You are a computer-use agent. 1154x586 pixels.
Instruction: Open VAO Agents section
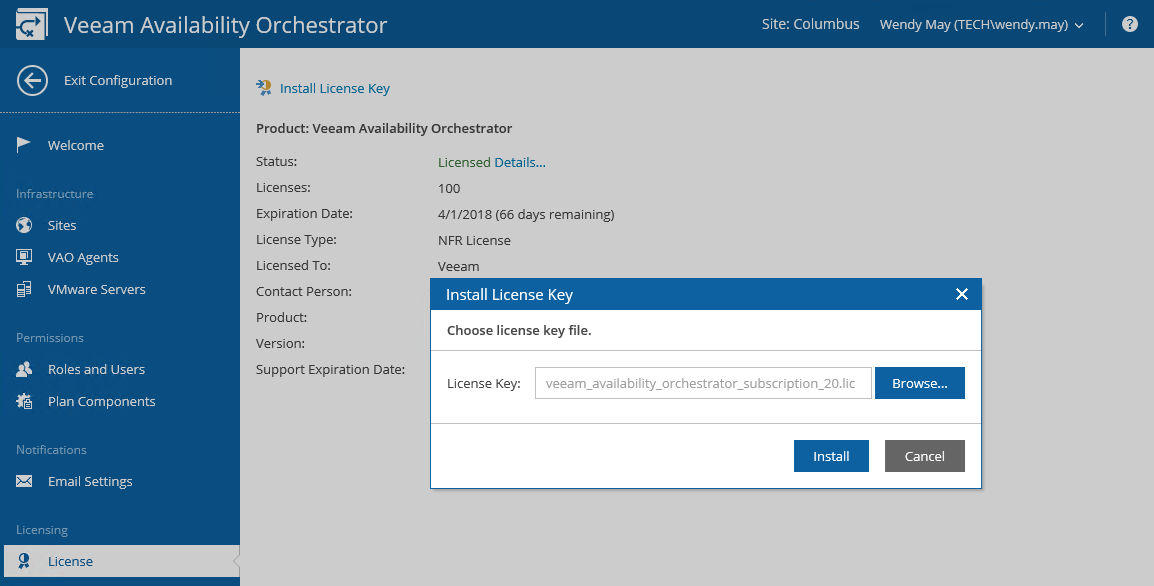tap(83, 258)
